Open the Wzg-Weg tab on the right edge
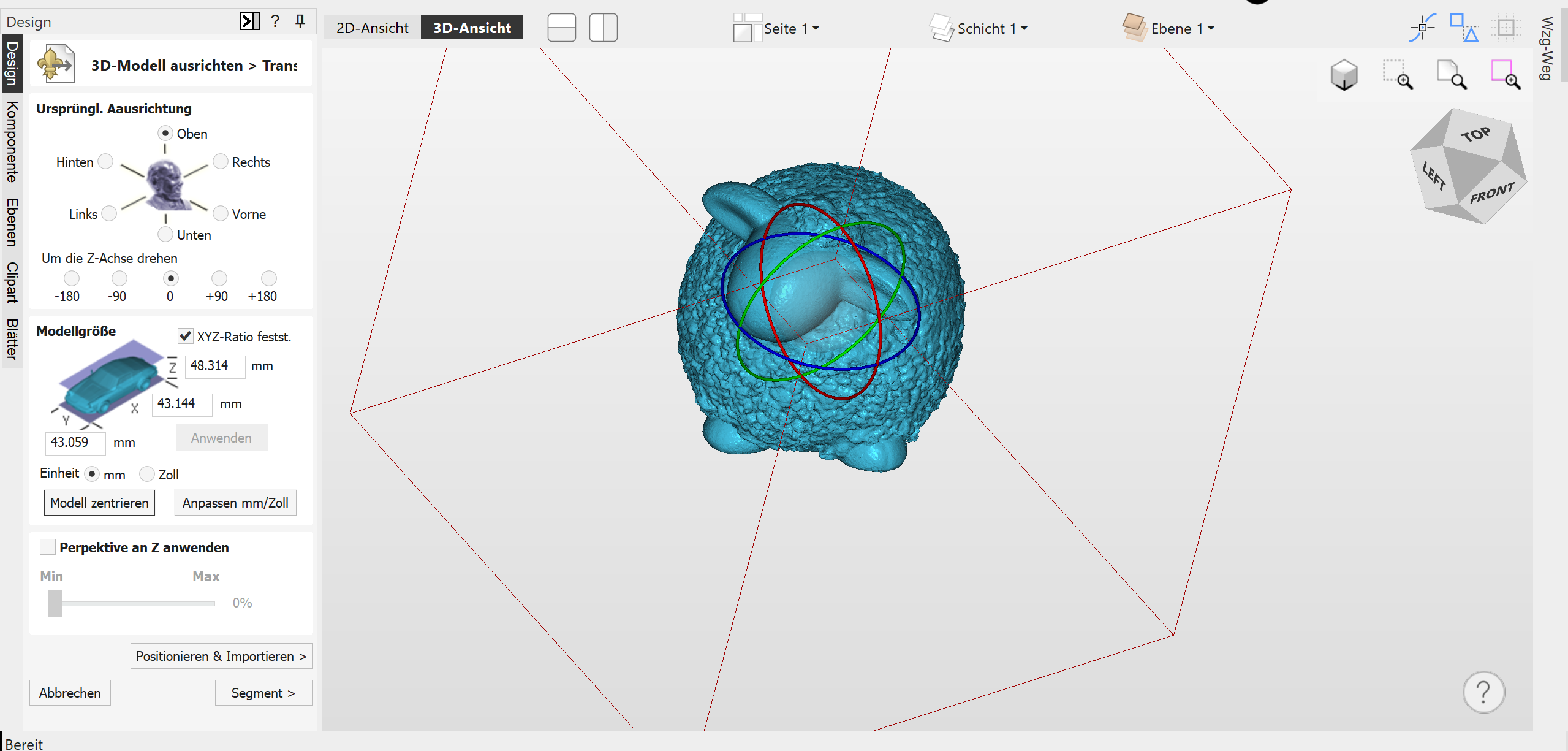This screenshot has width=1568, height=751. tap(1547, 49)
